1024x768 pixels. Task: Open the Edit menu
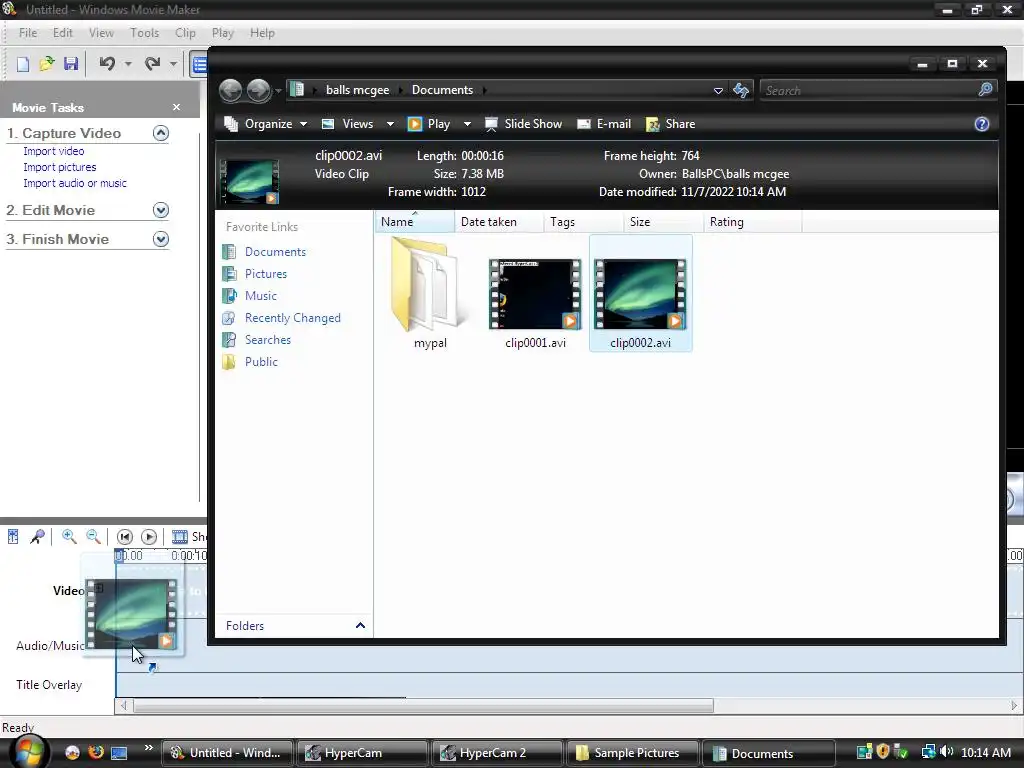click(x=63, y=33)
